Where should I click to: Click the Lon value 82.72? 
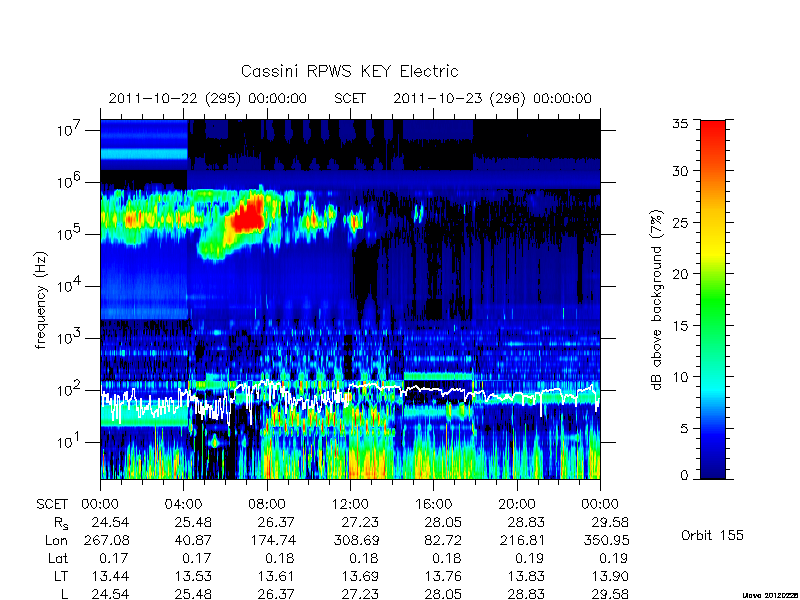coord(442,540)
